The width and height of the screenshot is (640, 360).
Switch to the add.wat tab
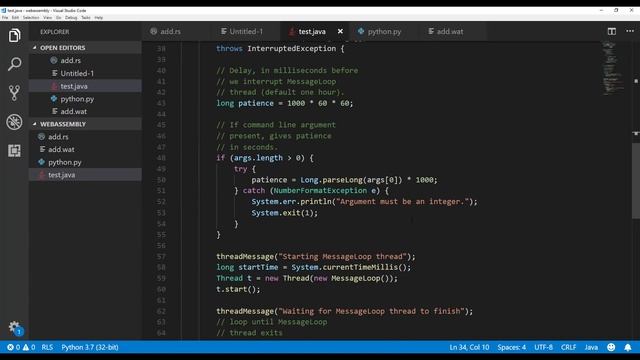point(450,31)
